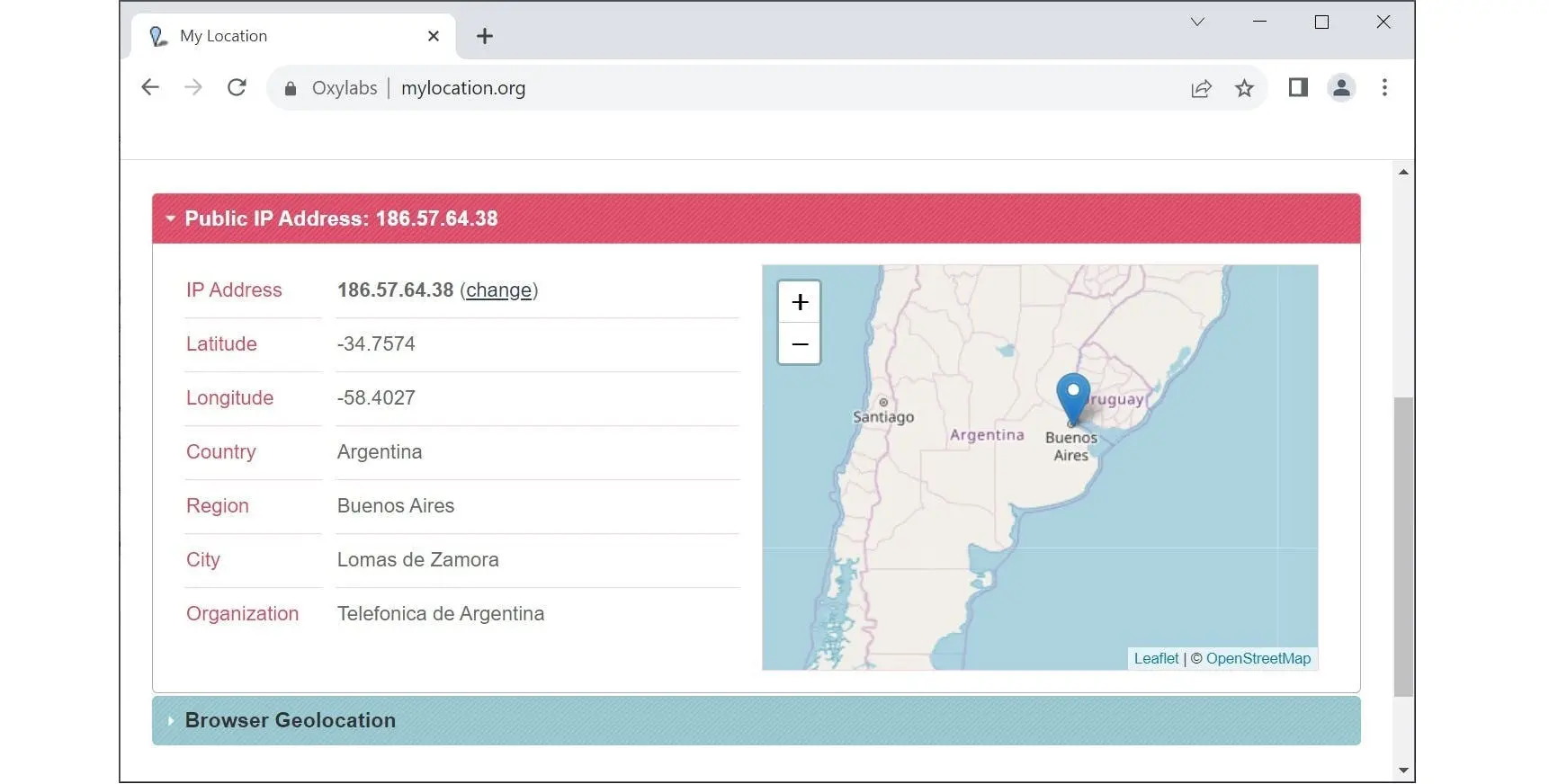
Task: Click the padlock site info icon
Action: [x=291, y=88]
